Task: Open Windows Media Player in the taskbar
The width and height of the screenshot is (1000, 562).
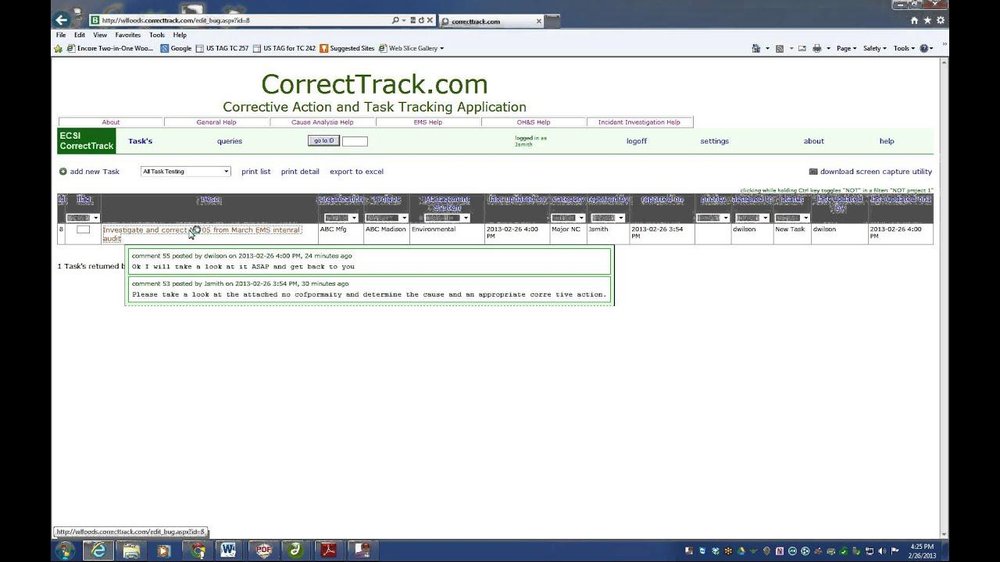Action: (164, 551)
